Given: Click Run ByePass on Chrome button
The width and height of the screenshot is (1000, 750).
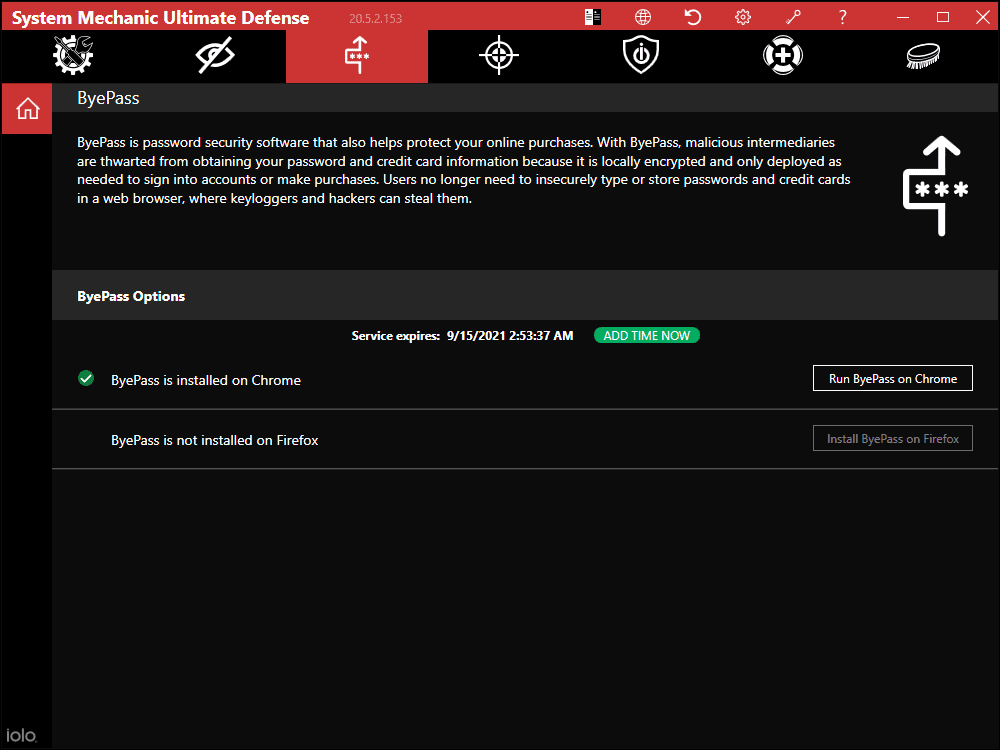Looking at the screenshot, I should click(892, 379).
